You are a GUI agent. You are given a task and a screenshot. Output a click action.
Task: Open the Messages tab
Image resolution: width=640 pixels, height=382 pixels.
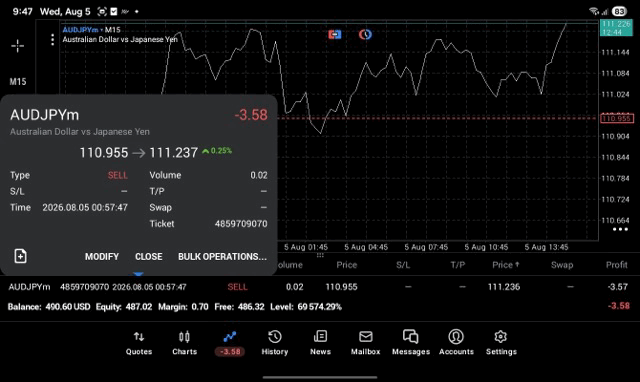point(411,343)
